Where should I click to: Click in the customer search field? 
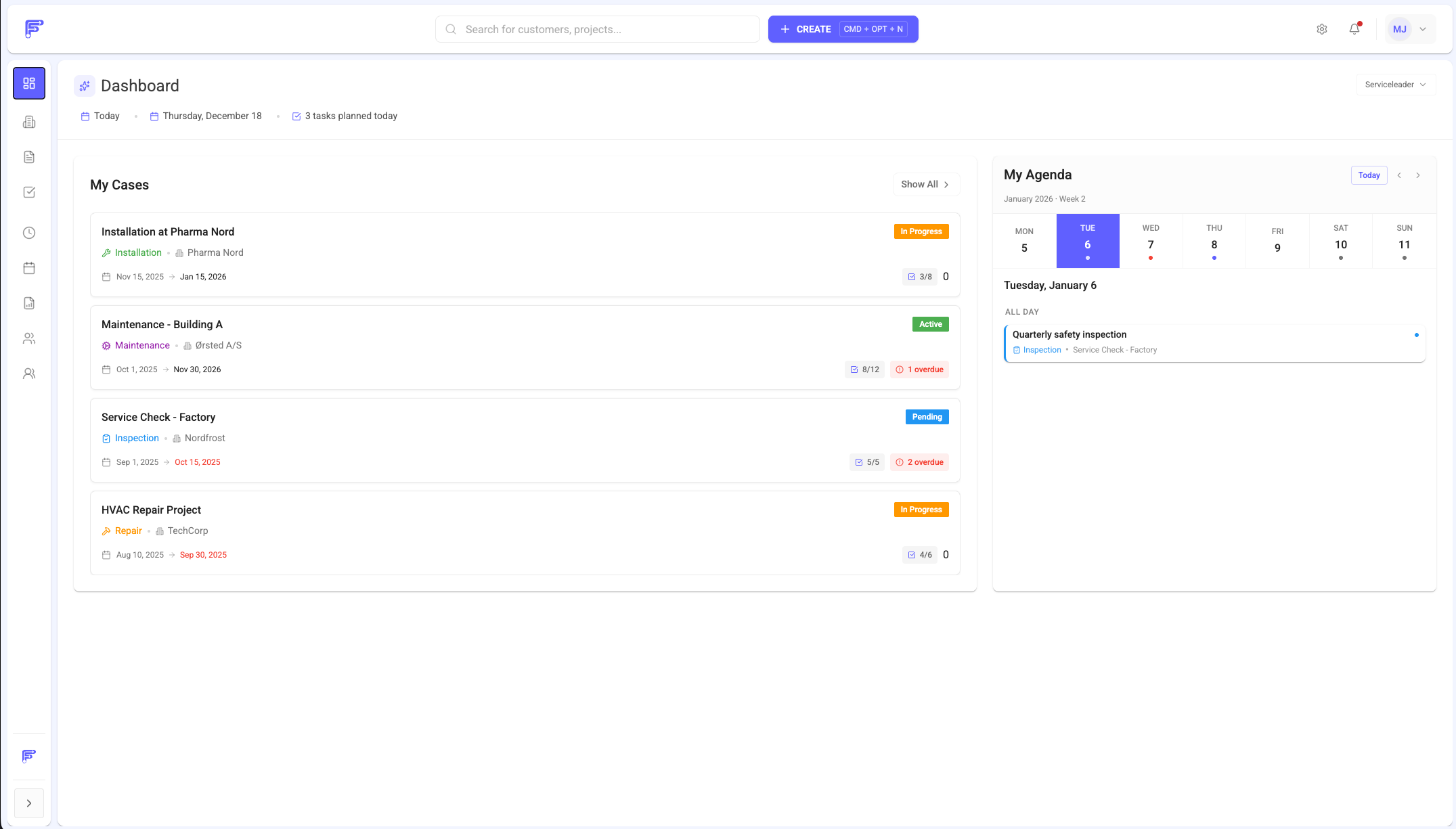coord(596,29)
